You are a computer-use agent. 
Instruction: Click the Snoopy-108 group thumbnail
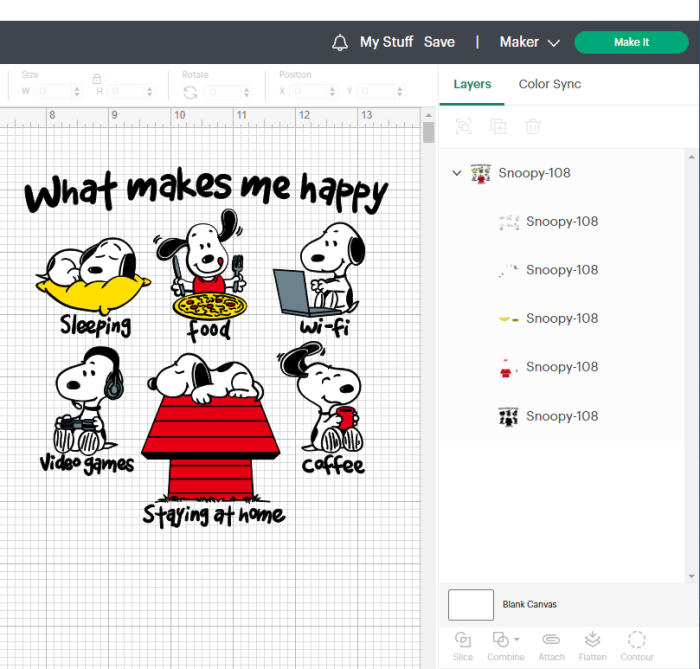[480, 173]
